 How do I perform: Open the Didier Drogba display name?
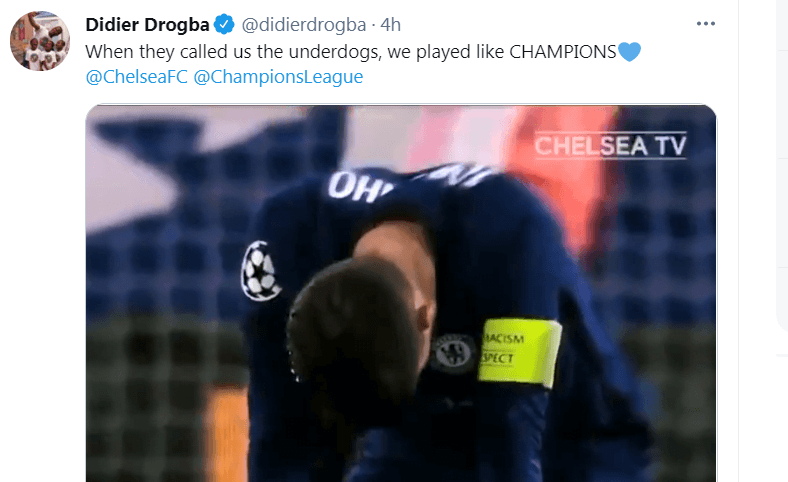147,24
